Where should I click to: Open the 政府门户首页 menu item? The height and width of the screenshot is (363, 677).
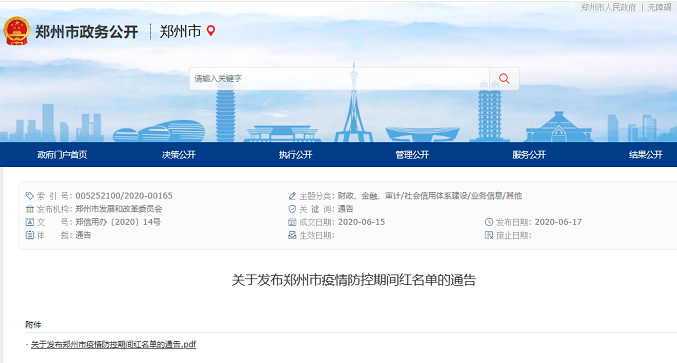(62, 155)
